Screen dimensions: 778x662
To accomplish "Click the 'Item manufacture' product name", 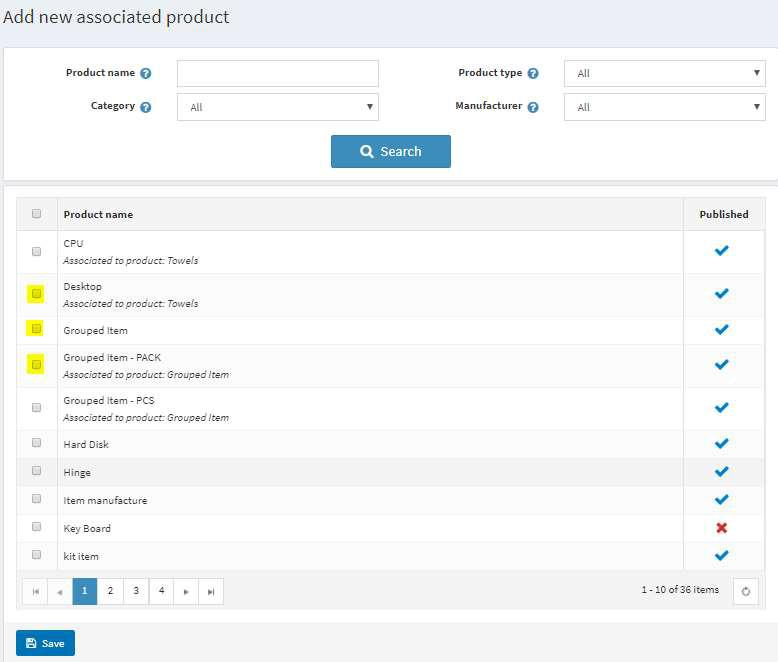I will click(x=105, y=500).
